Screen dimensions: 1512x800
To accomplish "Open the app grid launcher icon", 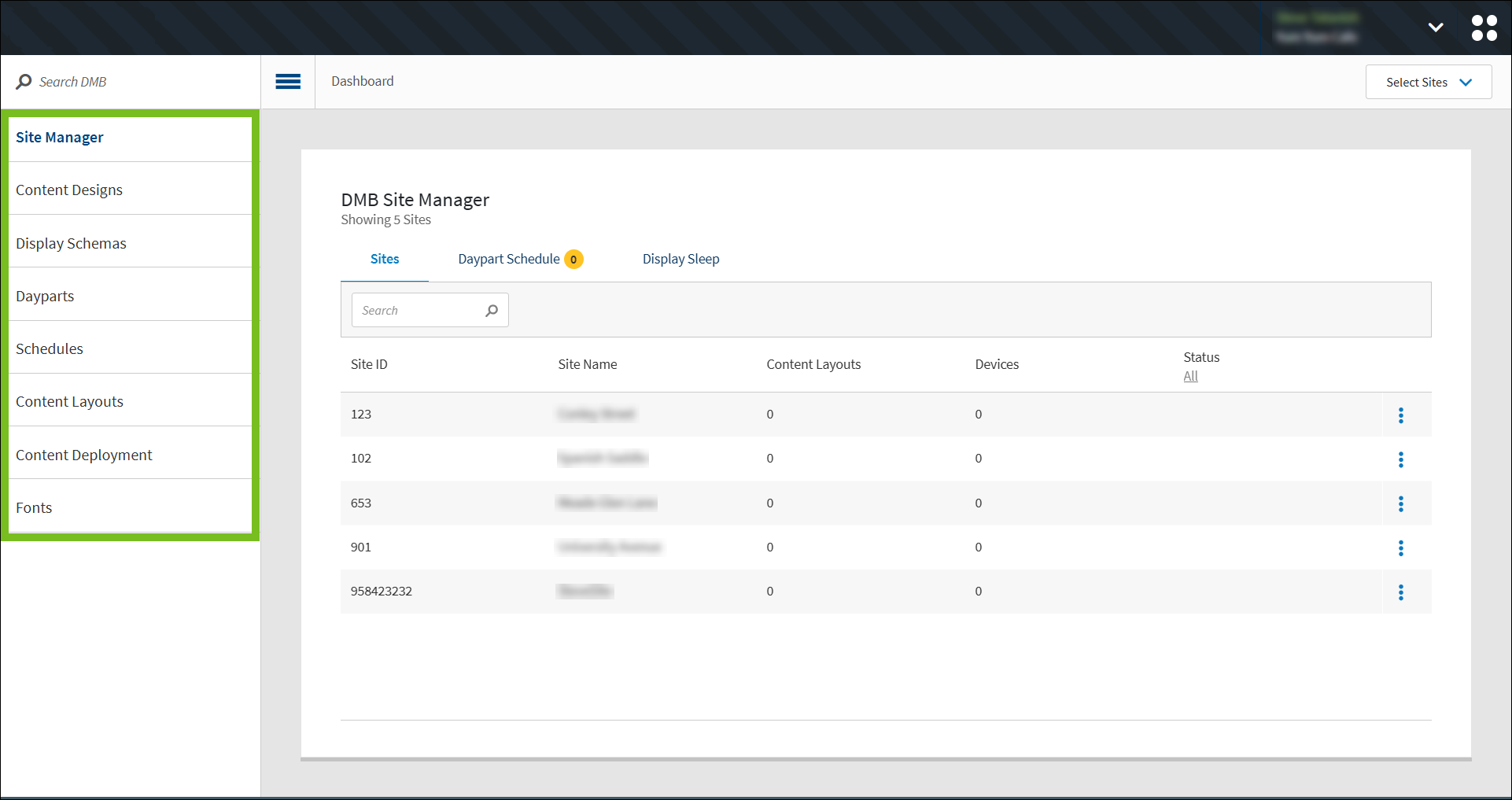I will 1484,28.
